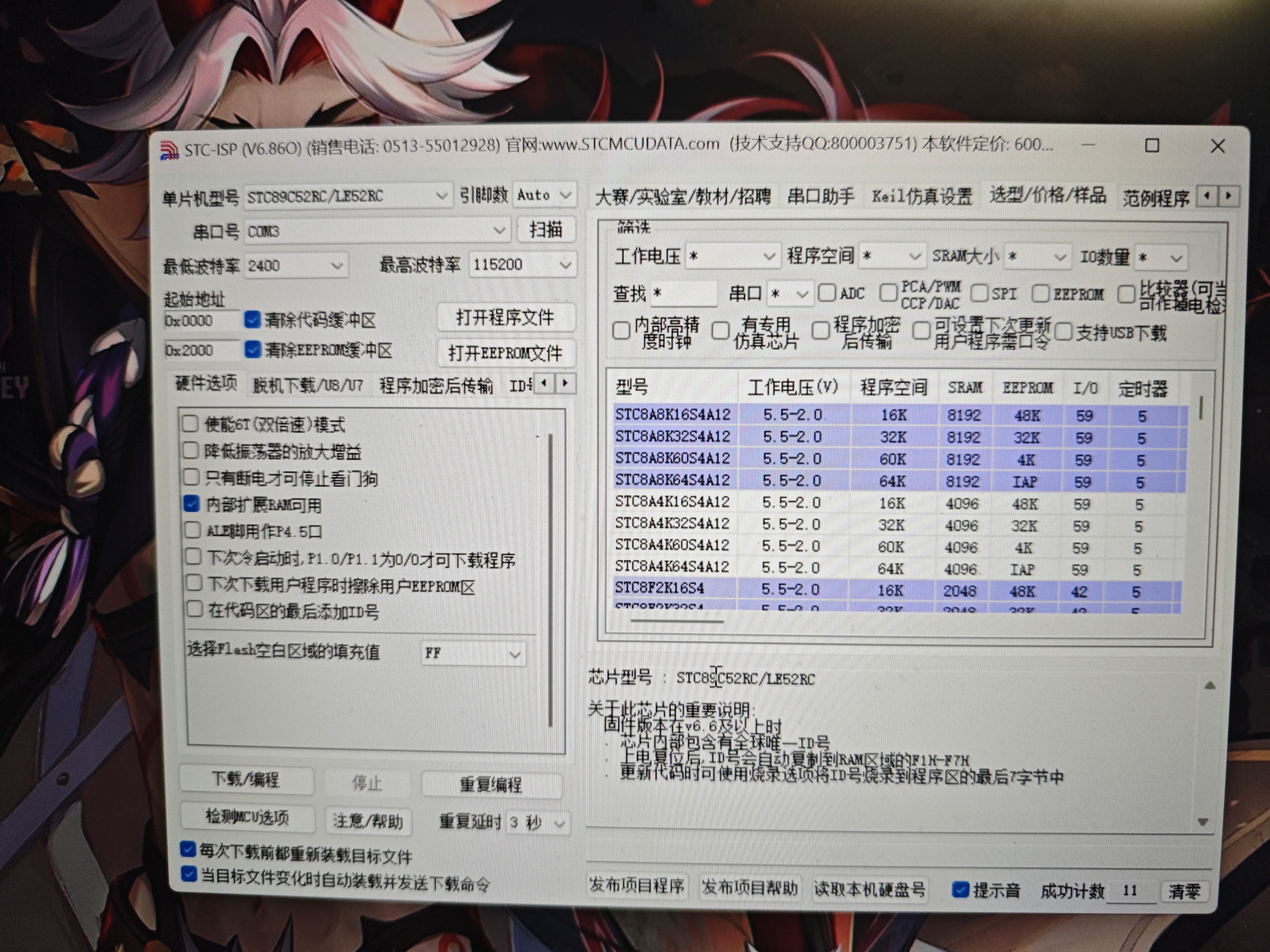Toggle 只有断电才可停止看门狗 checkbox

pos(191,477)
